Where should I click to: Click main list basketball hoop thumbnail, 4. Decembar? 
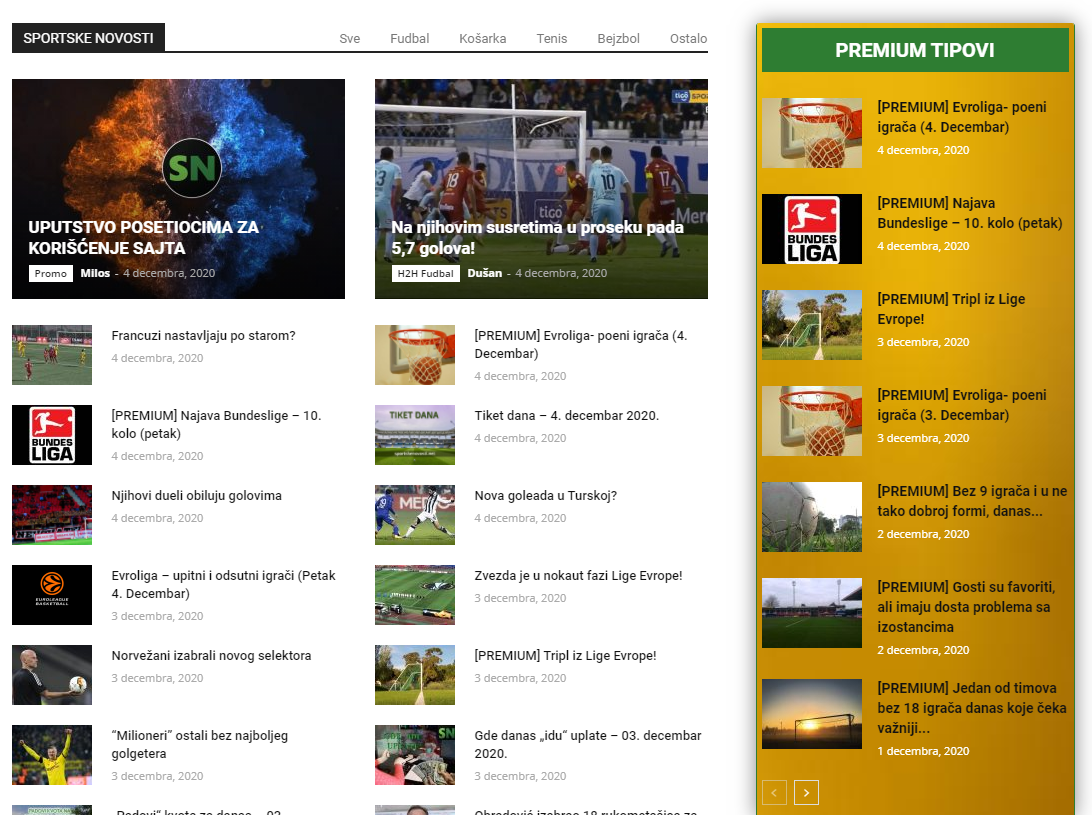click(x=415, y=355)
